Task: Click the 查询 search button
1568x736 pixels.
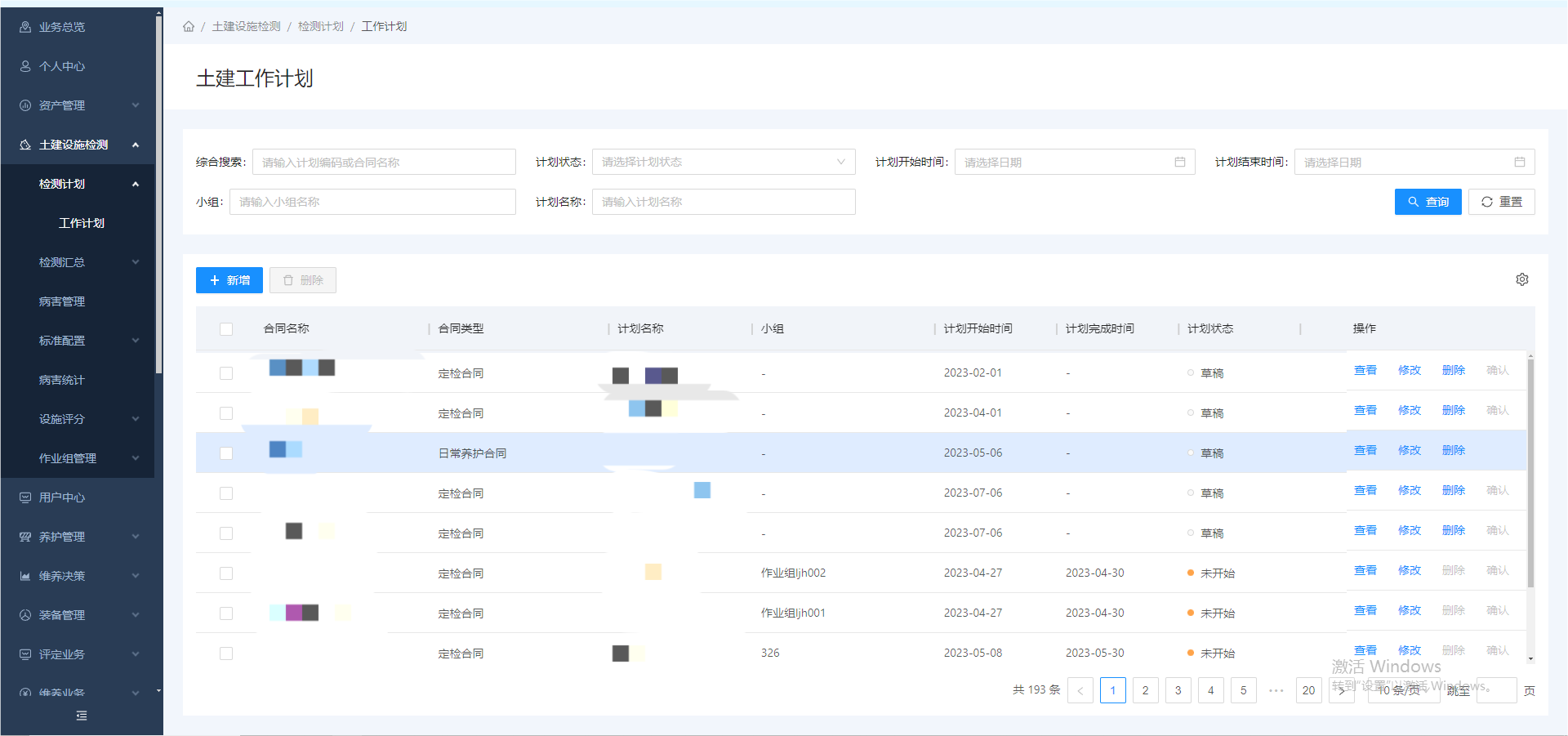Action: [1428, 202]
